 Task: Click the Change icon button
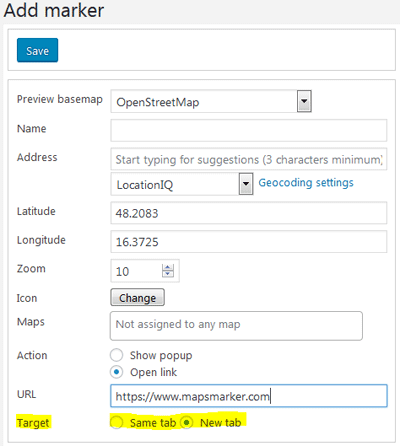click(x=137, y=297)
